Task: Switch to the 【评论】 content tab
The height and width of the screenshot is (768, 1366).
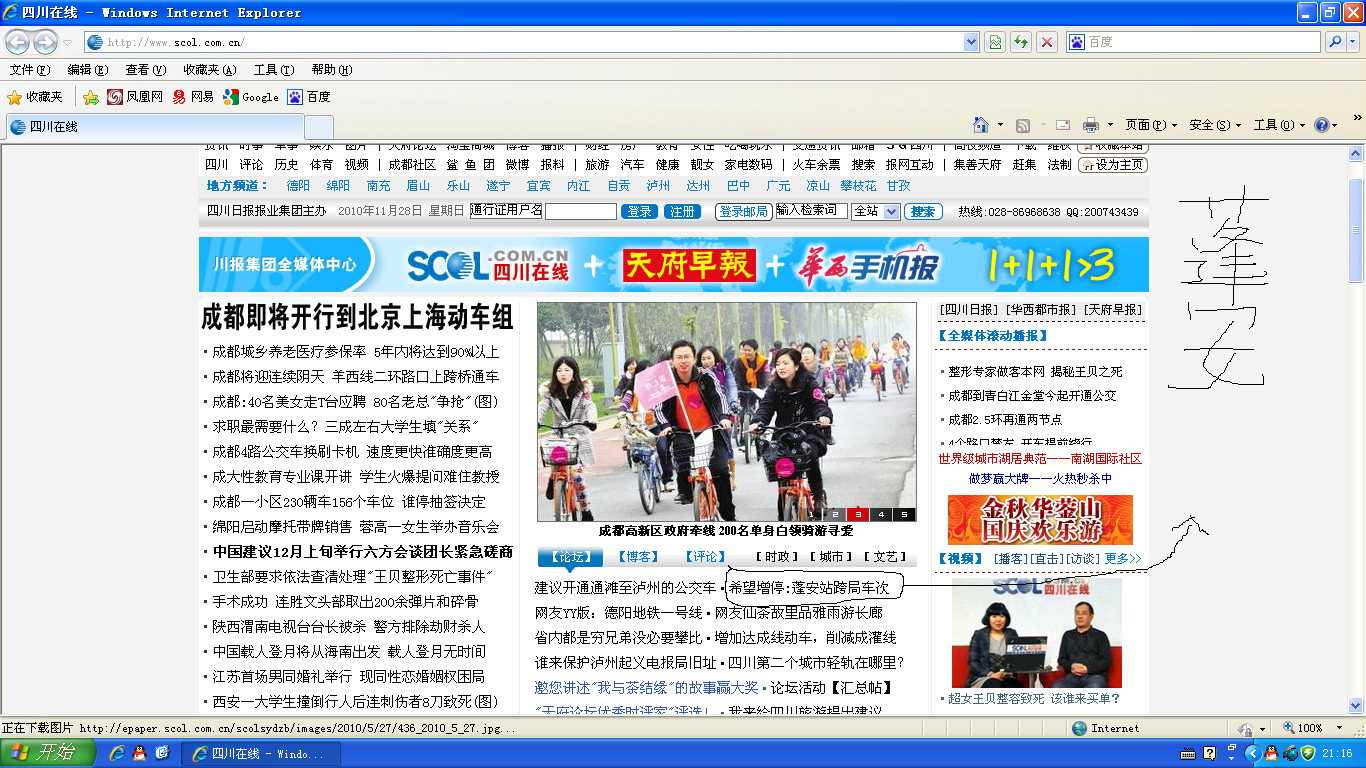Action: [705, 557]
